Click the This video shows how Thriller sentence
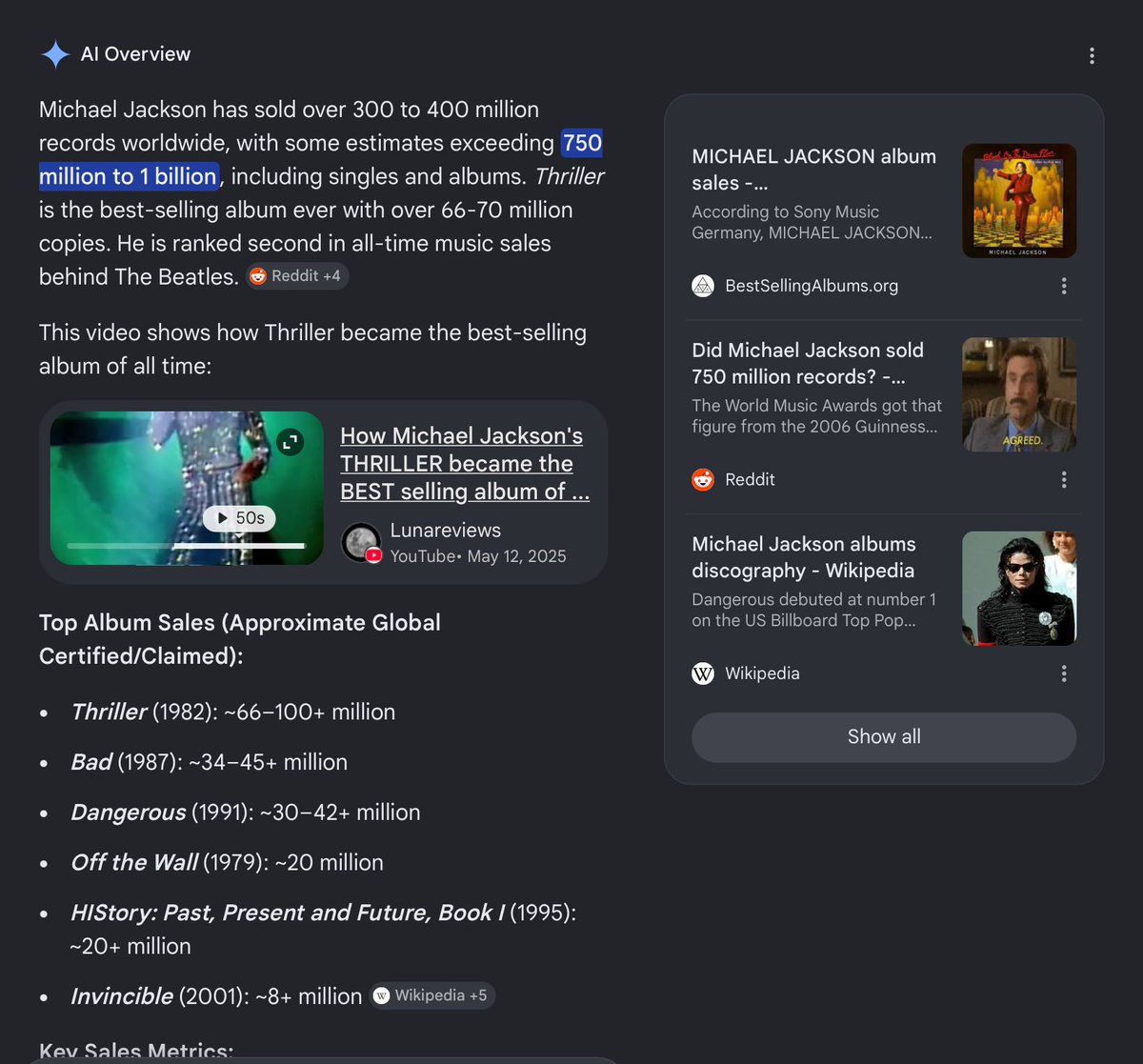The height and width of the screenshot is (1064, 1143). point(312,350)
